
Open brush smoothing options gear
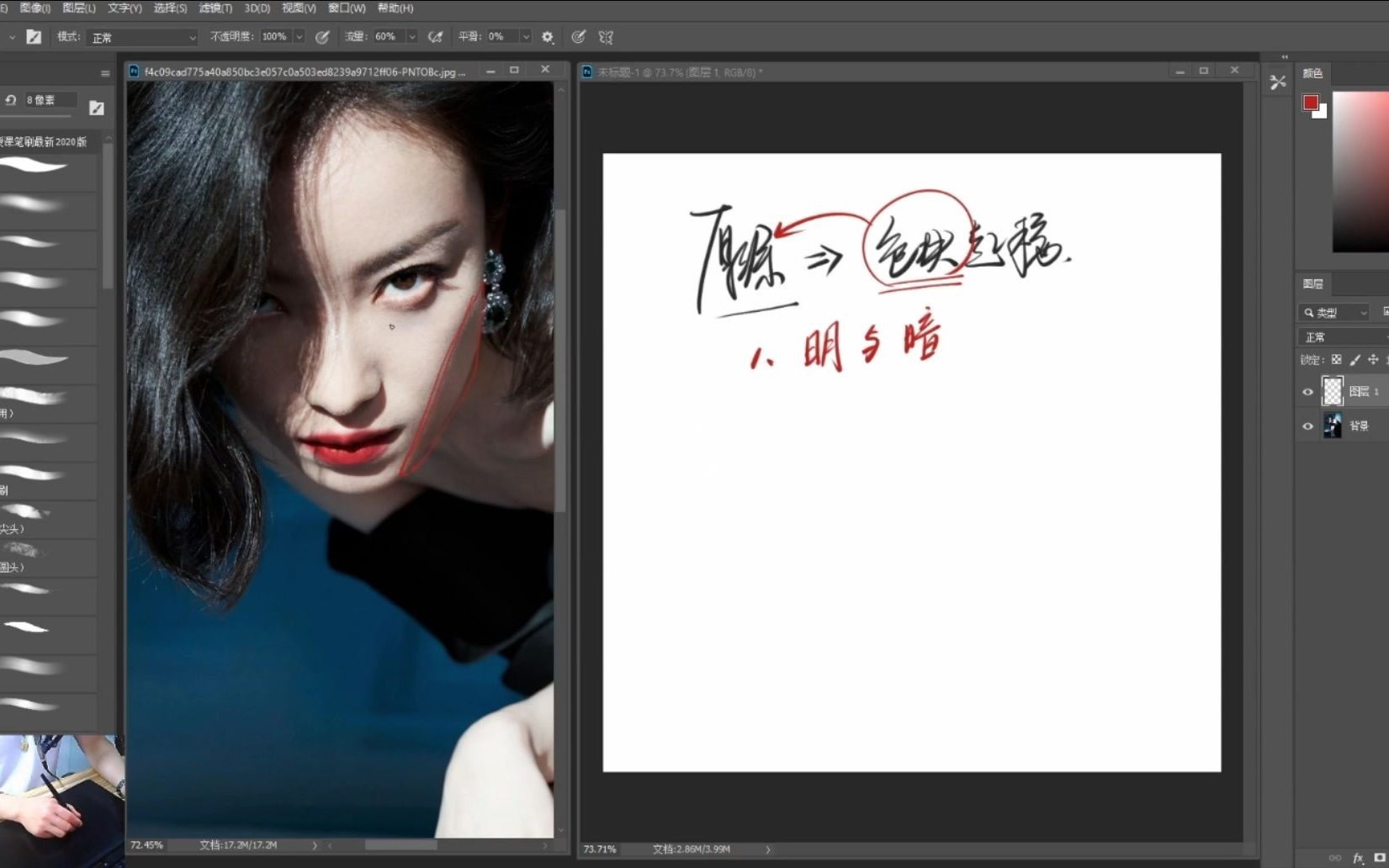coord(547,37)
